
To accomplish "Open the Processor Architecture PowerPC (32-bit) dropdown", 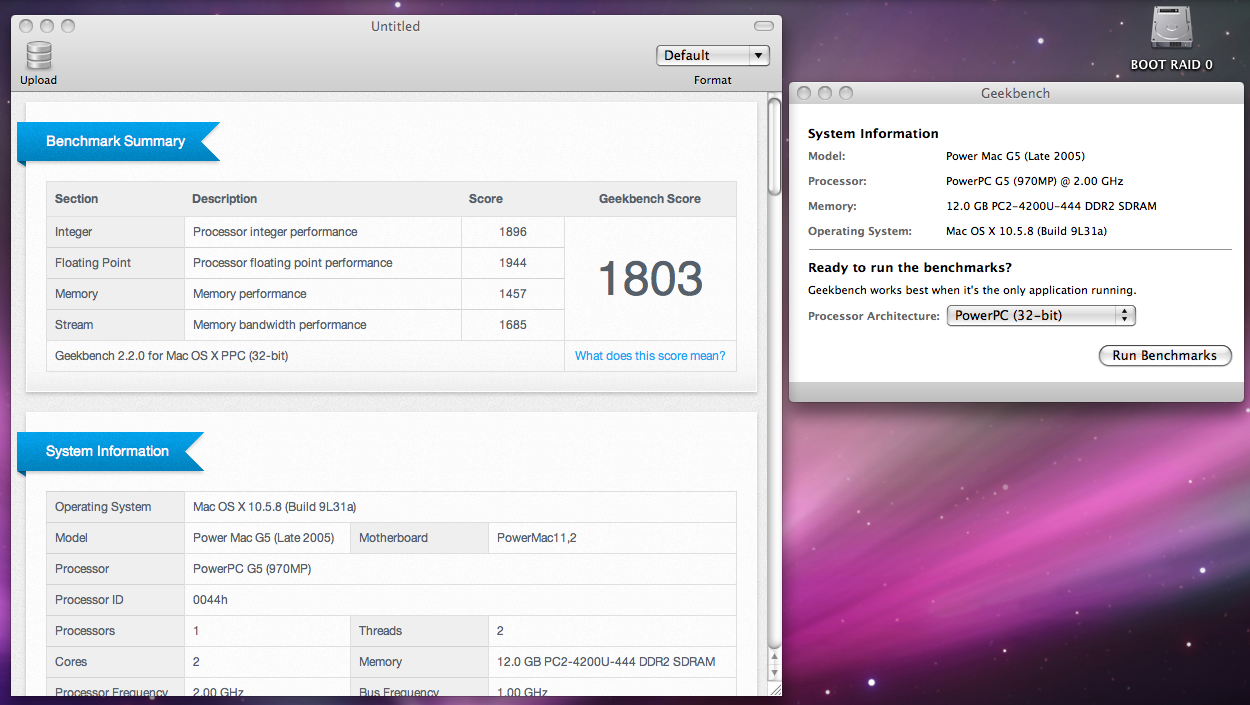I will [x=1041, y=315].
